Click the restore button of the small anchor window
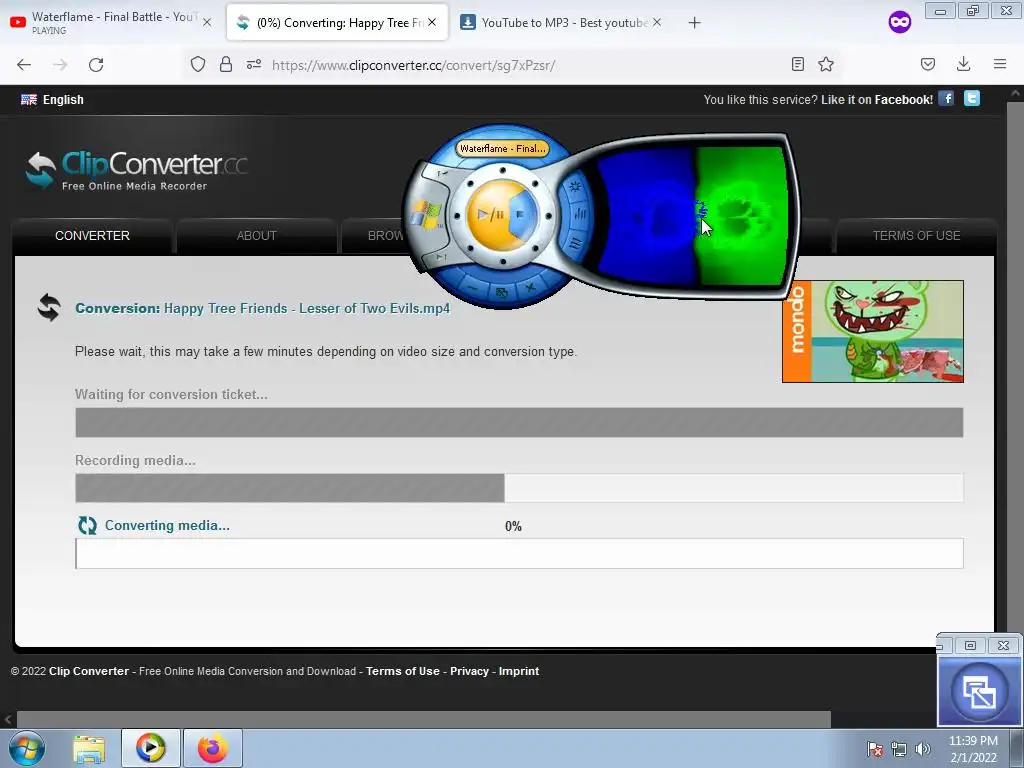1024x768 pixels. point(970,645)
